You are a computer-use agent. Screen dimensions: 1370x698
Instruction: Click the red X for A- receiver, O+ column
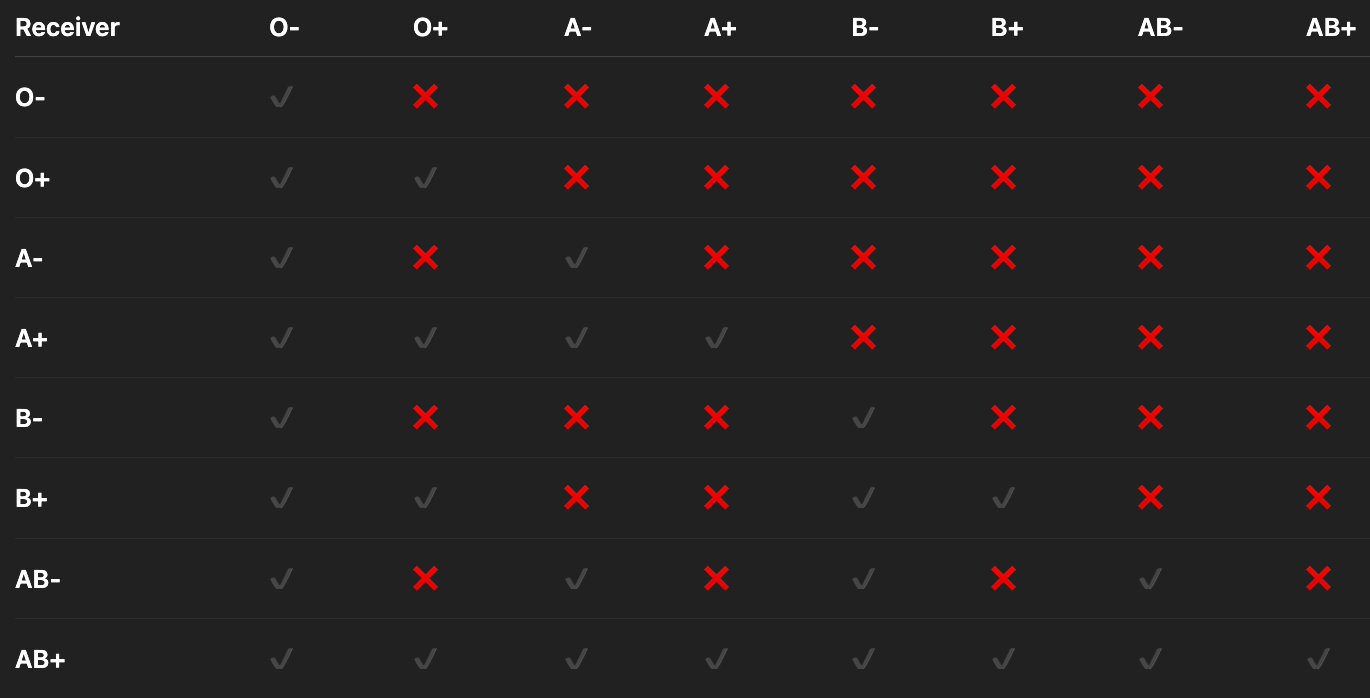[x=425, y=258]
